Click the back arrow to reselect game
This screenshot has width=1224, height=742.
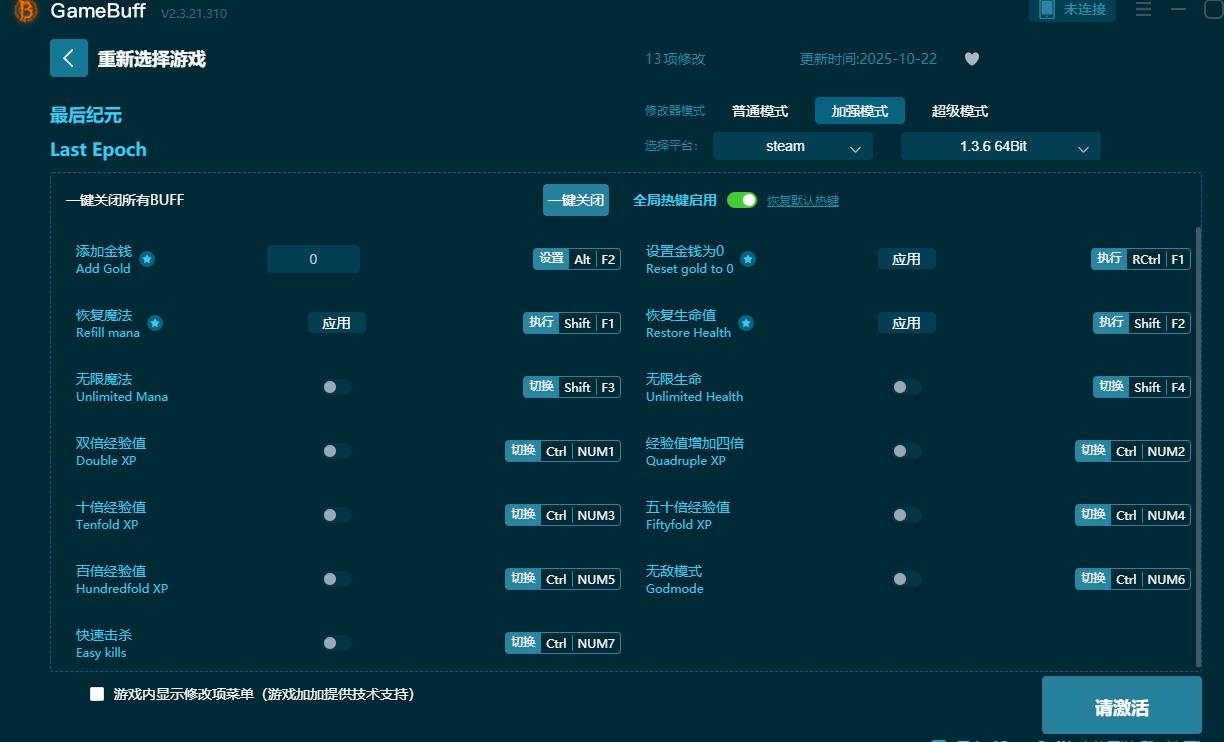[x=68, y=58]
